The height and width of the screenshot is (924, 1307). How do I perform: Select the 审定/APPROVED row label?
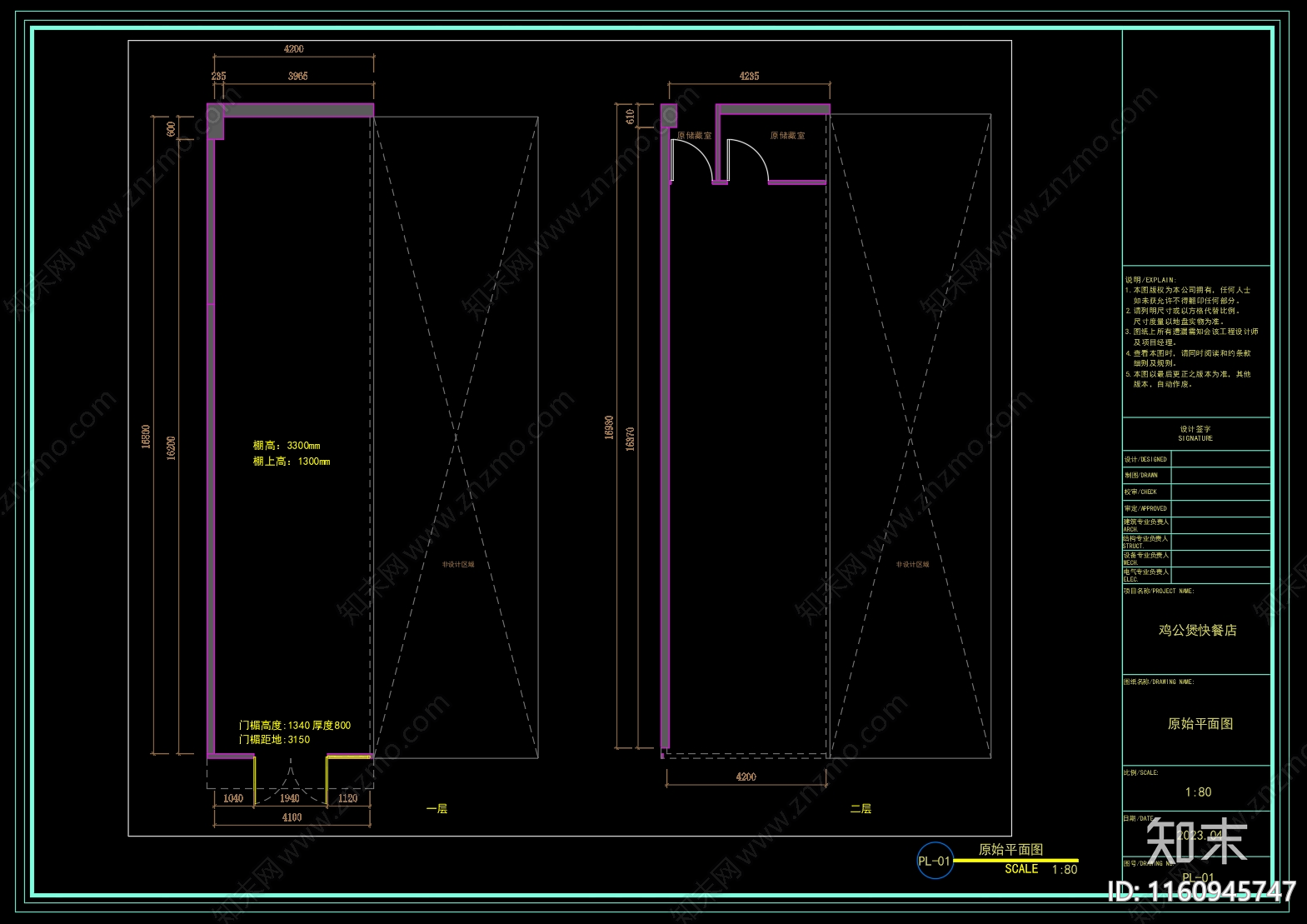[1145, 508]
